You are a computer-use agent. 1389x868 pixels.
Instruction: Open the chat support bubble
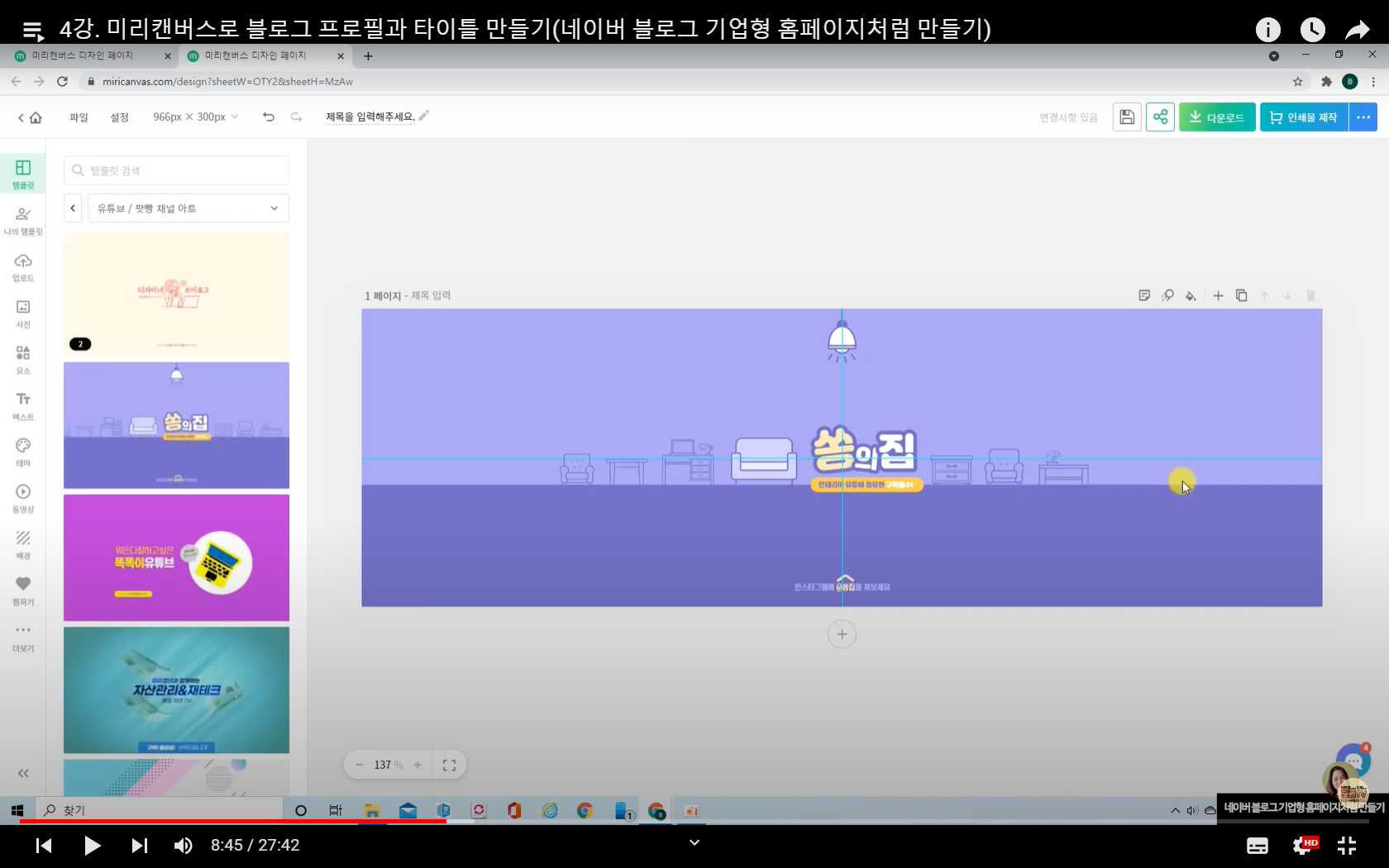coord(1353,761)
